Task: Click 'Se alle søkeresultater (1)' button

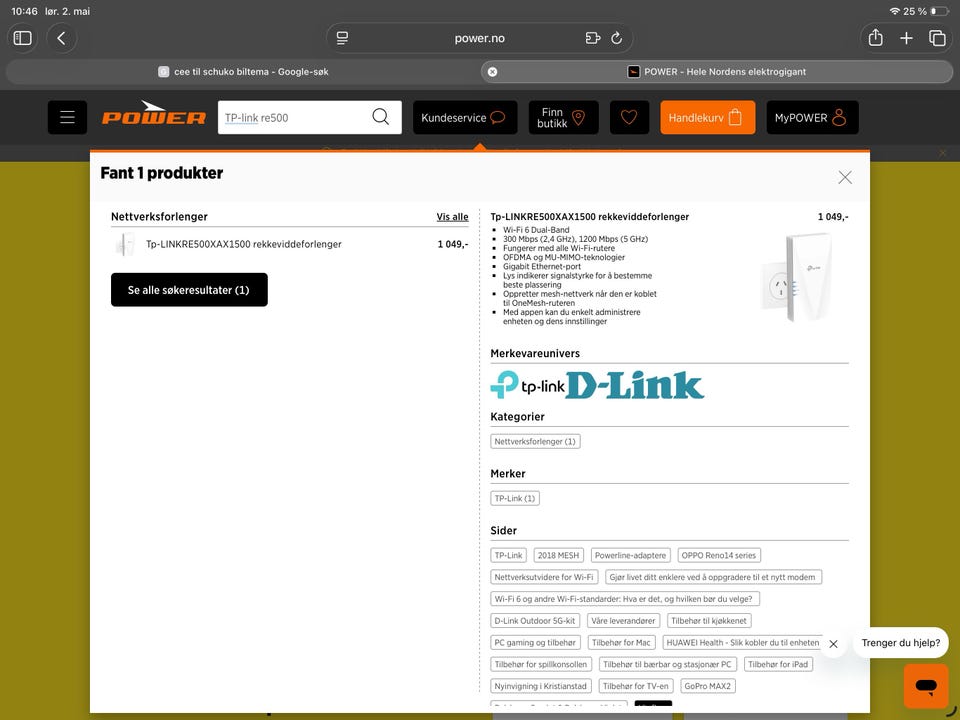Action: 189,290
